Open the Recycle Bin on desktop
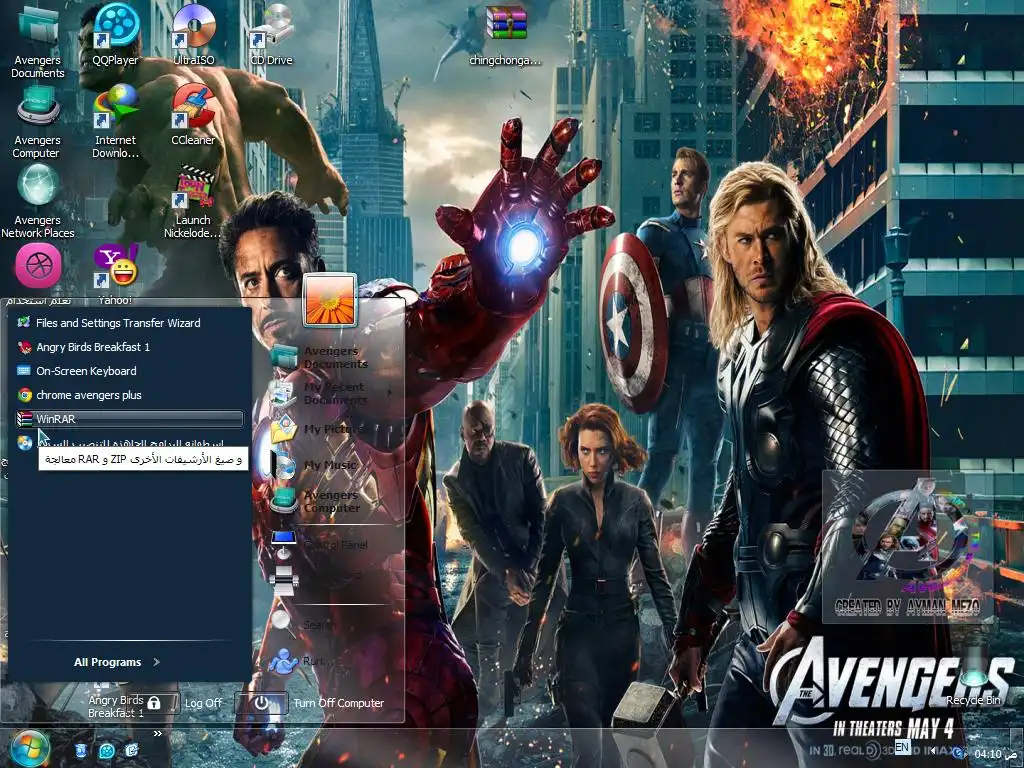This screenshot has height=768, width=1024. pyautogui.click(x=973, y=676)
